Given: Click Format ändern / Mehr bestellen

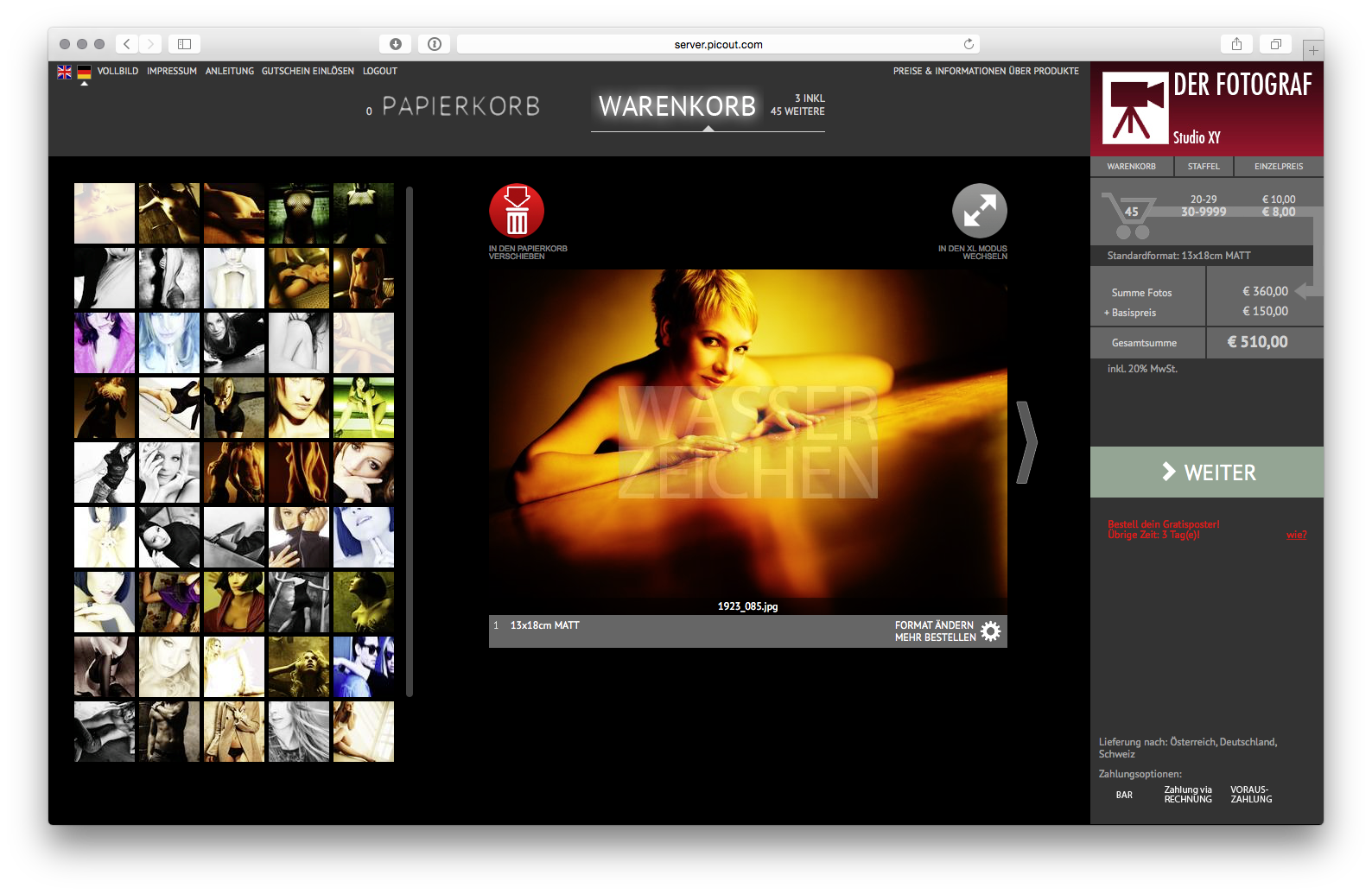Looking at the screenshot, I should coord(935,631).
